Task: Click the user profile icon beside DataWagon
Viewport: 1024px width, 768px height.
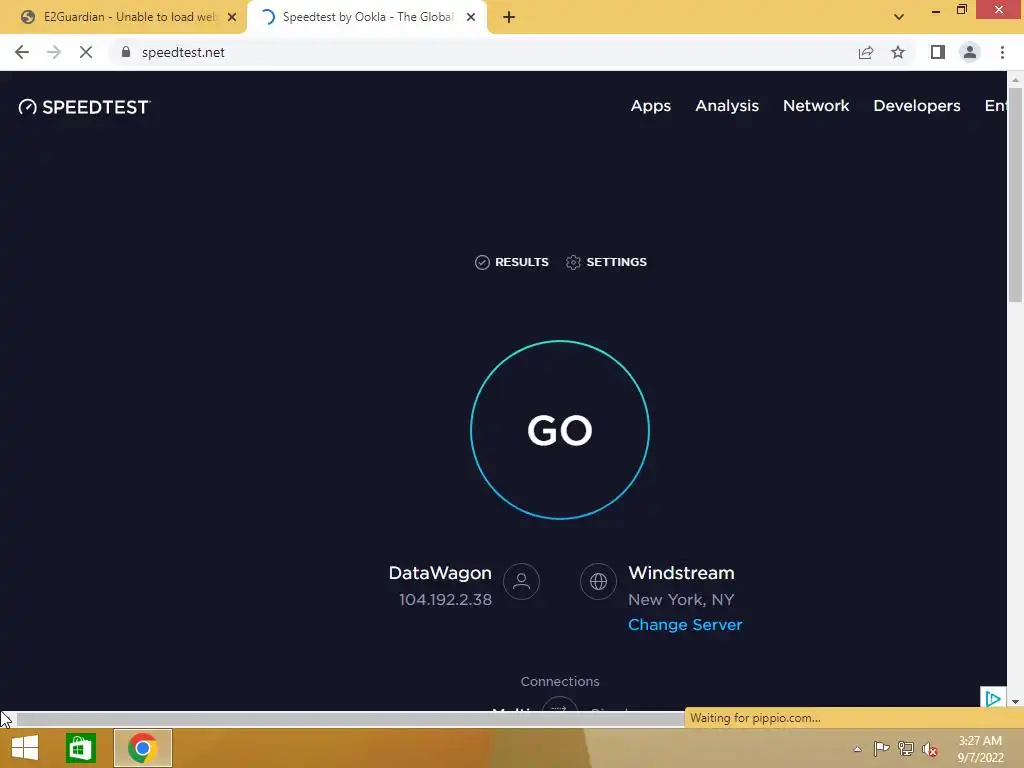Action: (x=521, y=581)
